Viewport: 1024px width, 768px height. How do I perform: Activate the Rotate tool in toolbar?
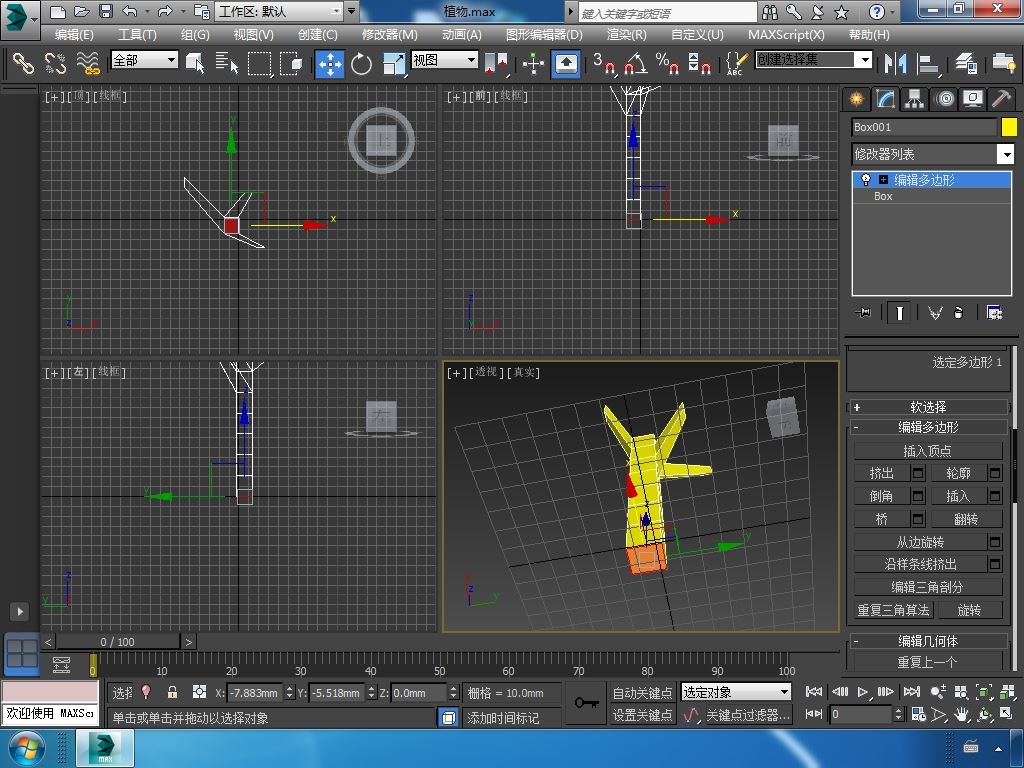[361, 63]
